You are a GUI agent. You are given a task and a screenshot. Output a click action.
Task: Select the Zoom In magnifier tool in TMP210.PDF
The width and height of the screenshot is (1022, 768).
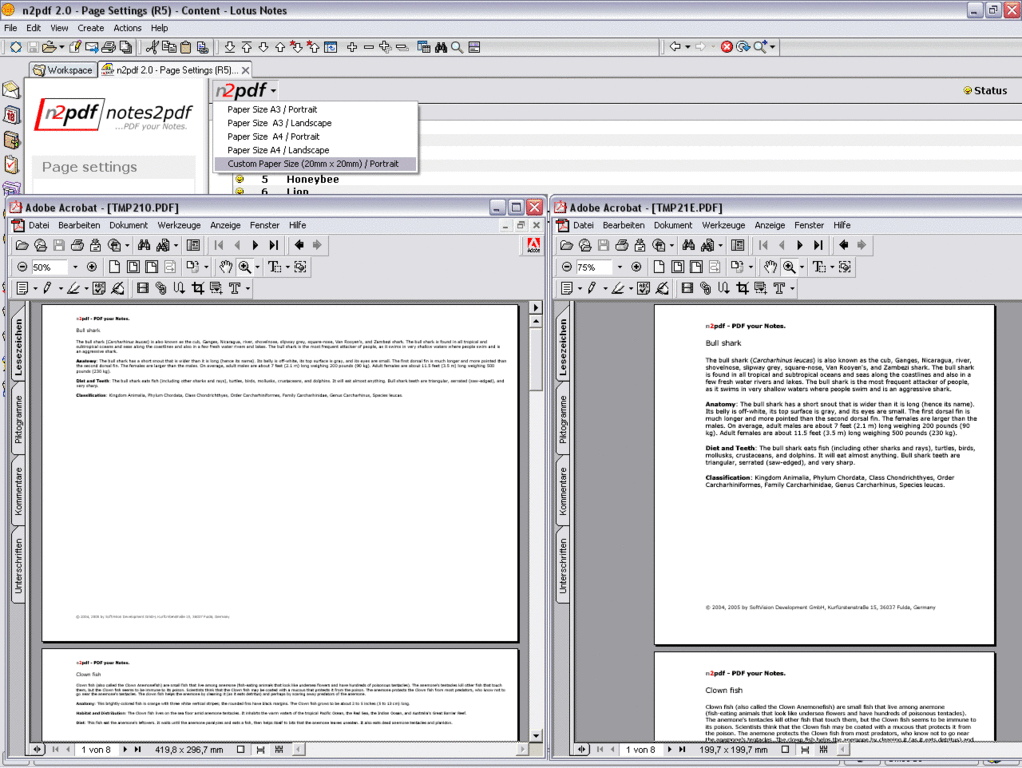tap(245, 267)
